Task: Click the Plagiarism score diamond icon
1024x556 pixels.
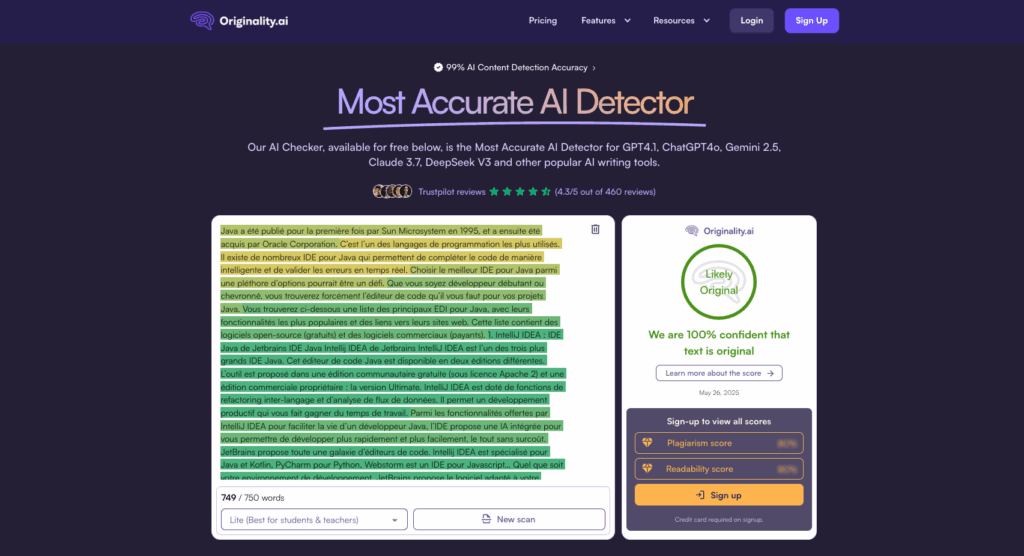Action: pyautogui.click(x=647, y=442)
